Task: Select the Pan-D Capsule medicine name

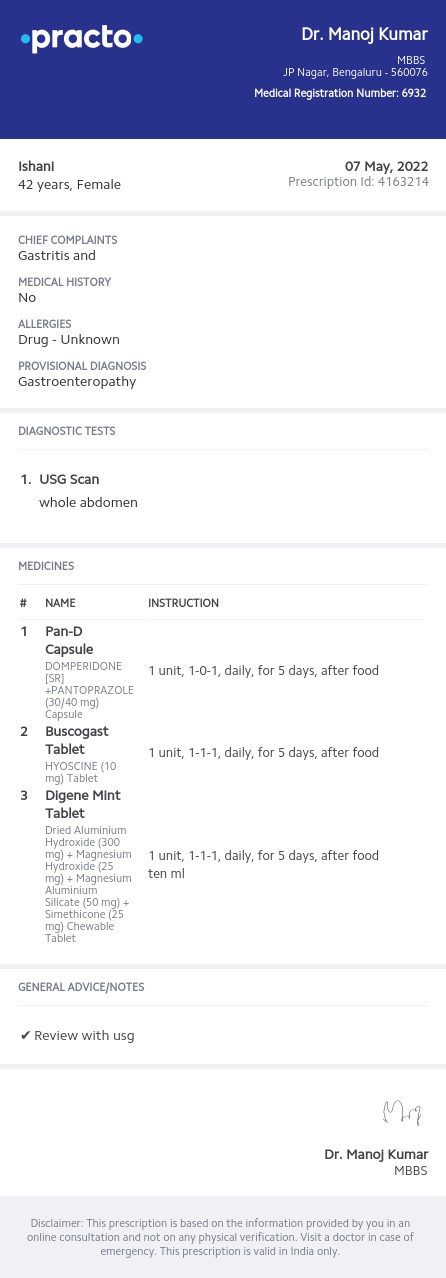Action: click(70, 640)
